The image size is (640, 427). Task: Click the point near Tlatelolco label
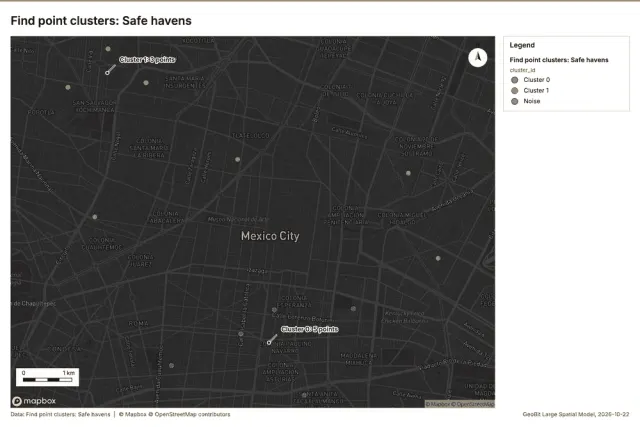pos(238,159)
